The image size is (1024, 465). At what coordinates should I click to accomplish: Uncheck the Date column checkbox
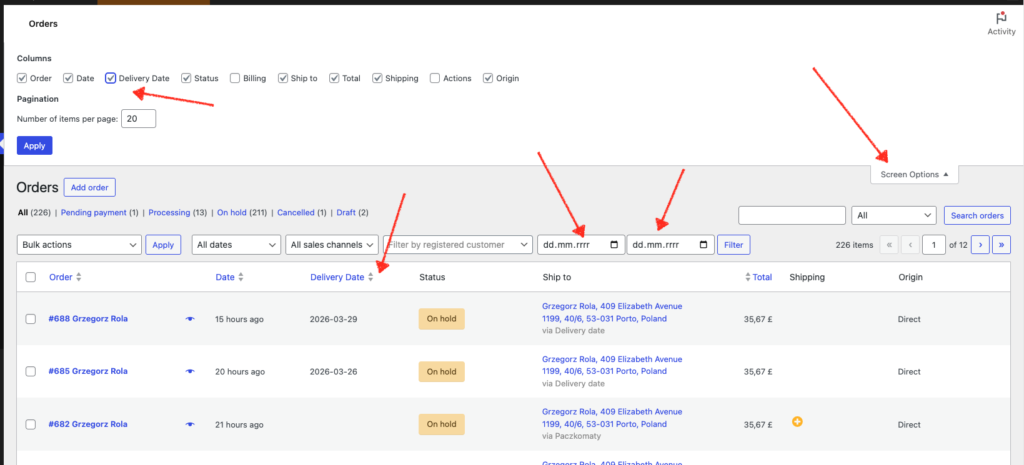coord(68,78)
